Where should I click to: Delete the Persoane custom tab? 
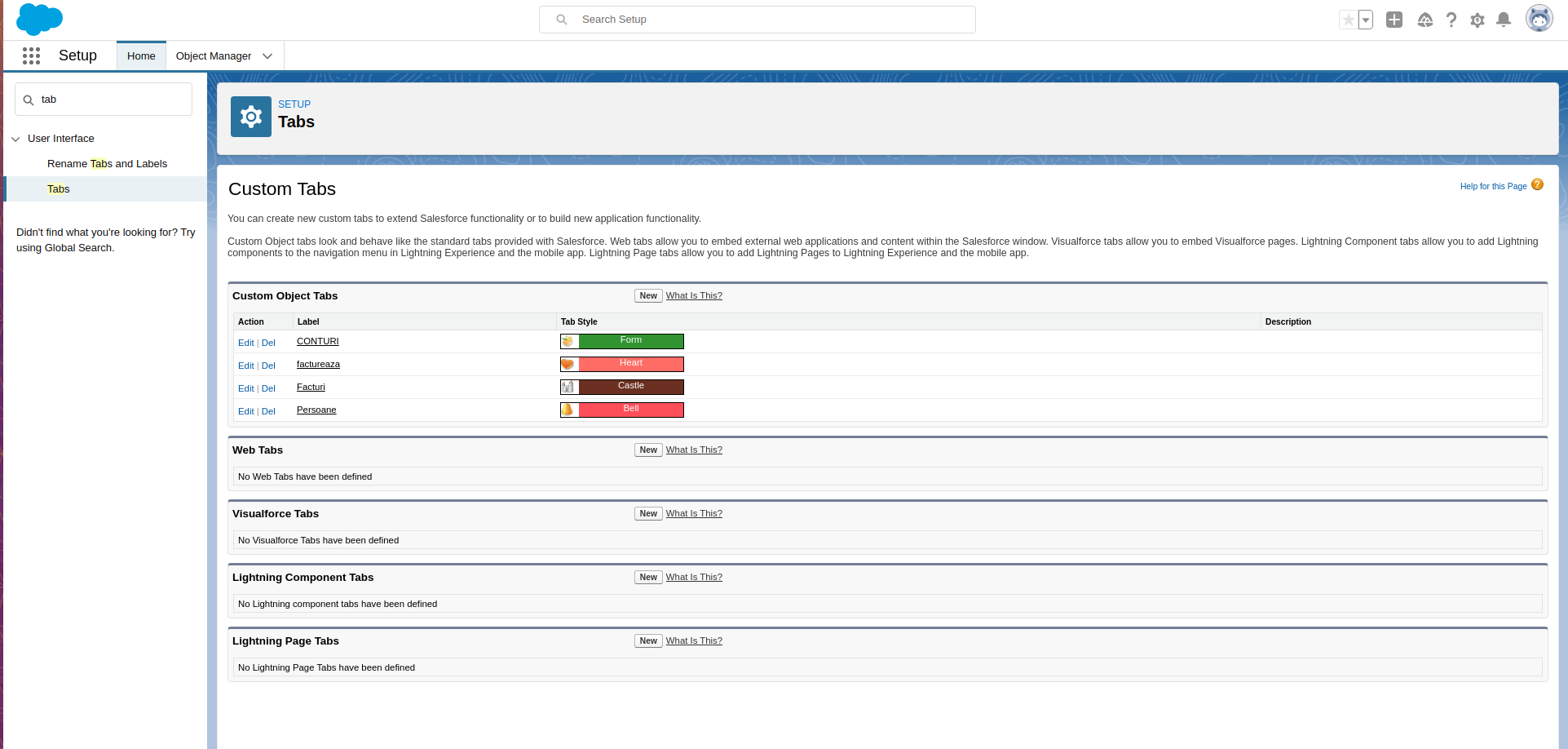point(268,412)
